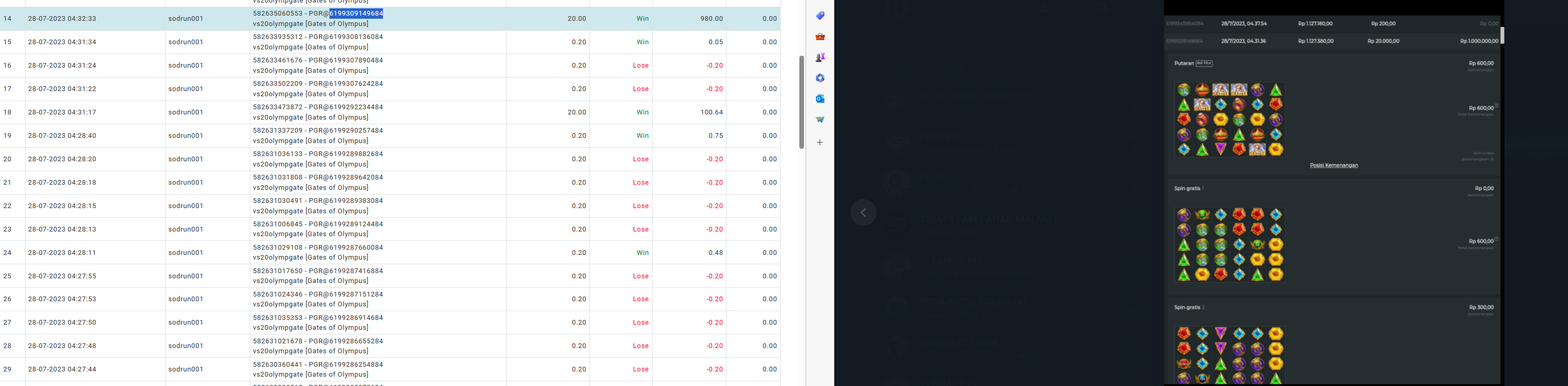Open the Posisi Kemenangan link
Viewport: 1568px width, 386px height.
[x=1334, y=165]
